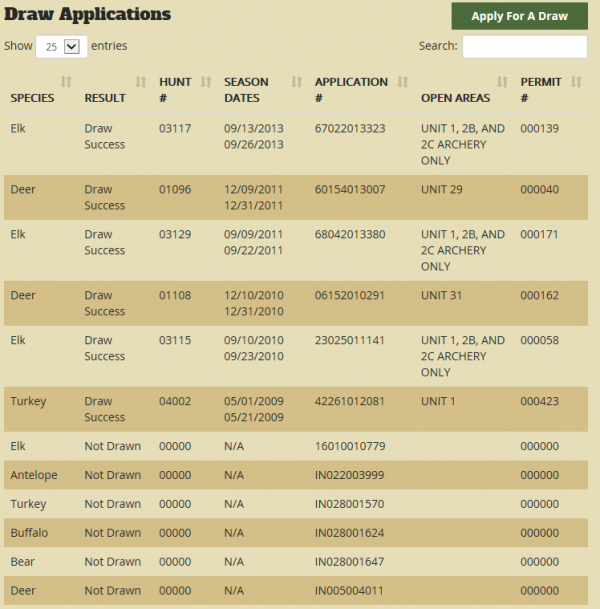Open the Show entries count dropdown
600x609 pixels.
click(59, 46)
